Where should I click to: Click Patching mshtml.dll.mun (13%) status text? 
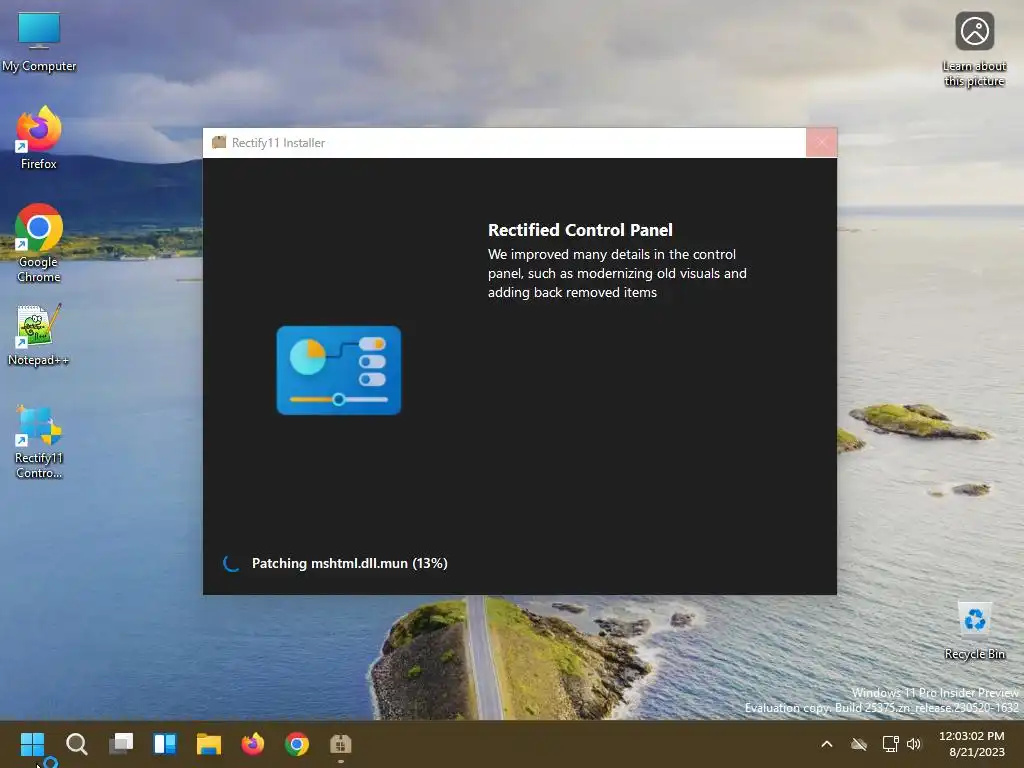pos(349,563)
